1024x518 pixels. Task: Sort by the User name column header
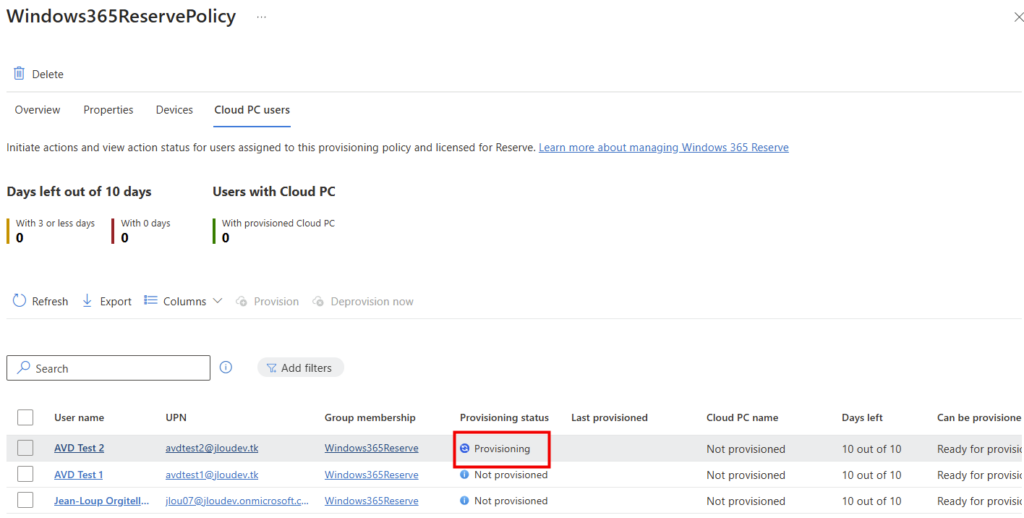click(x=79, y=417)
